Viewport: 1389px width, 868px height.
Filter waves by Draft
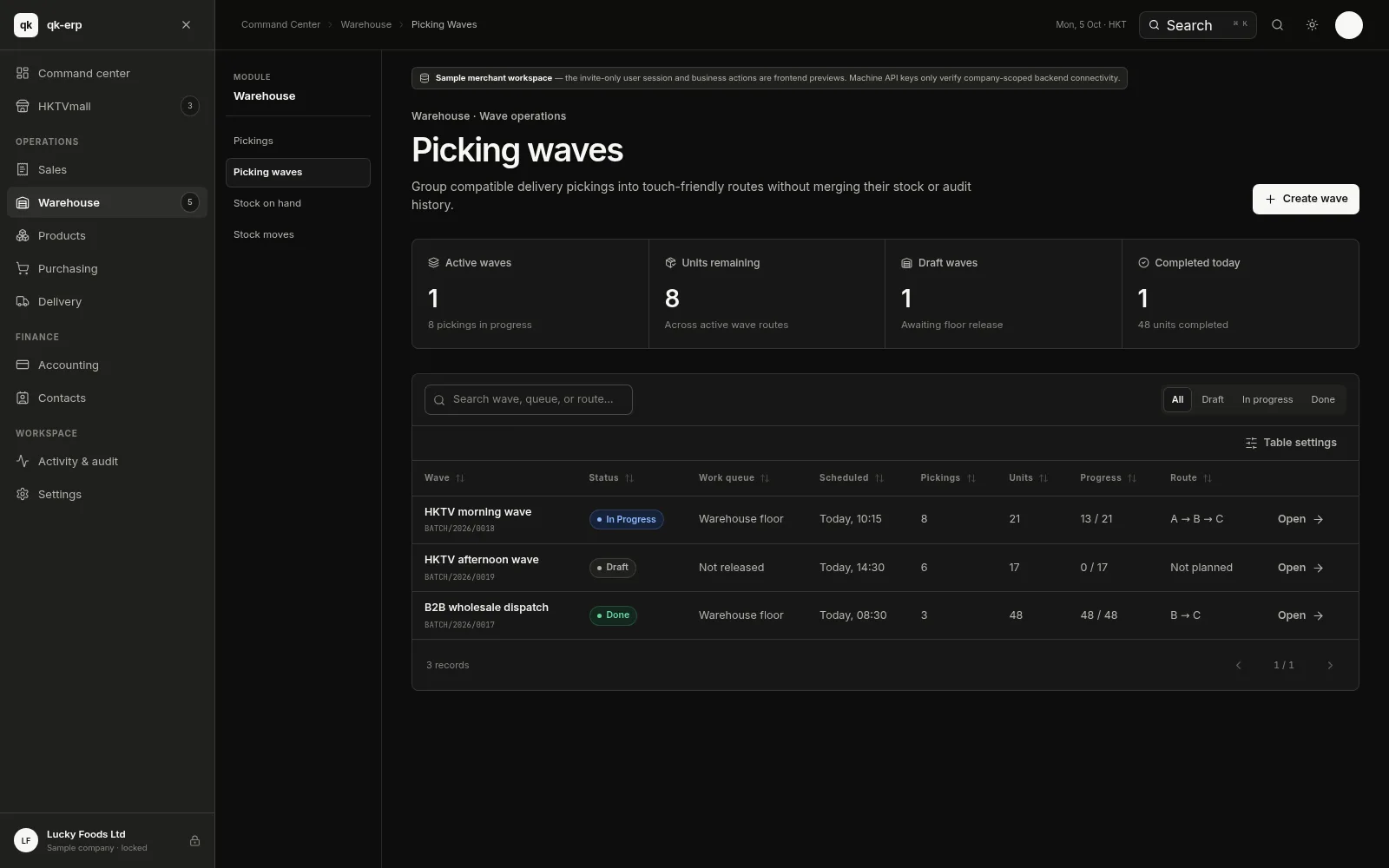click(1213, 399)
